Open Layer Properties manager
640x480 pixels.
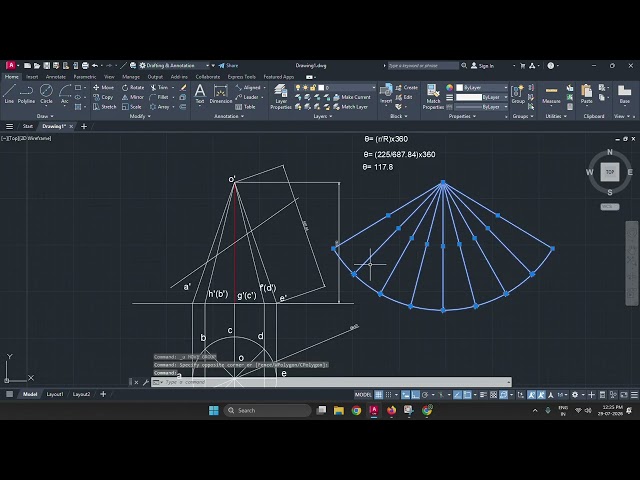click(281, 97)
